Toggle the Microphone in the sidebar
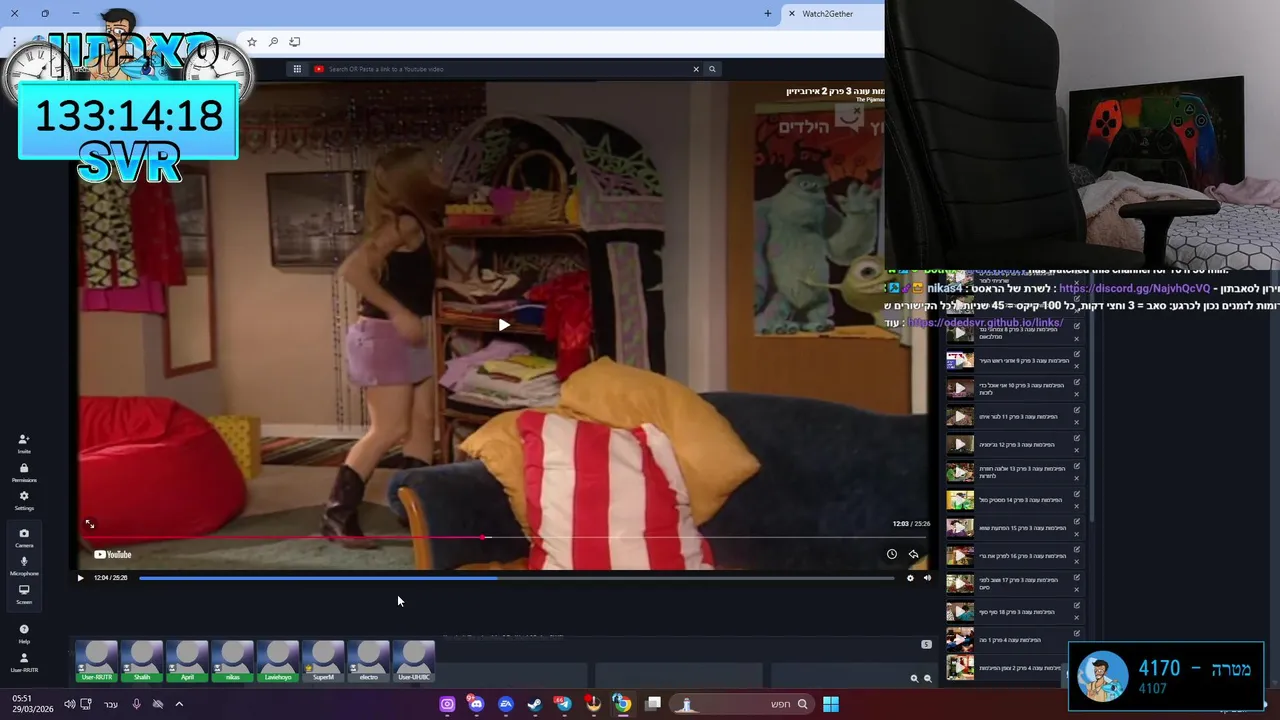Viewport: 1280px width, 720px height. pos(24,566)
